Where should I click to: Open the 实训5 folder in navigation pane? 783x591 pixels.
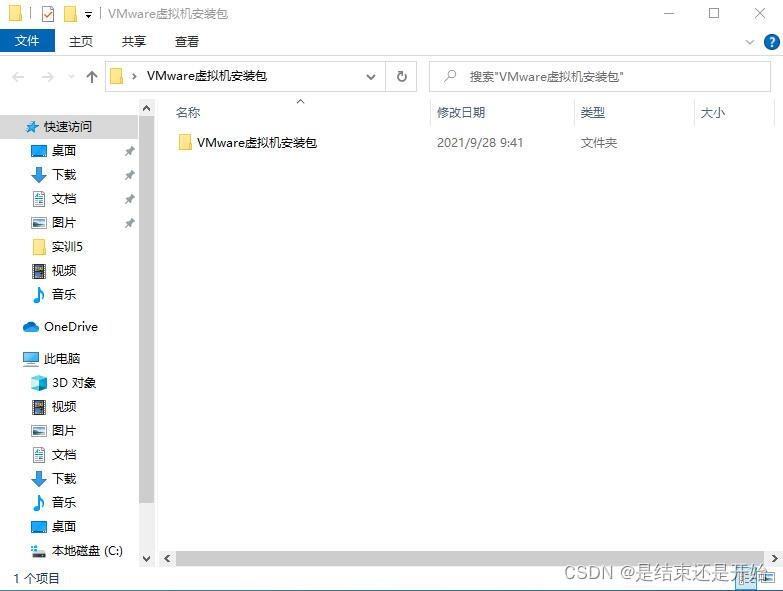(x=67, y=247)
